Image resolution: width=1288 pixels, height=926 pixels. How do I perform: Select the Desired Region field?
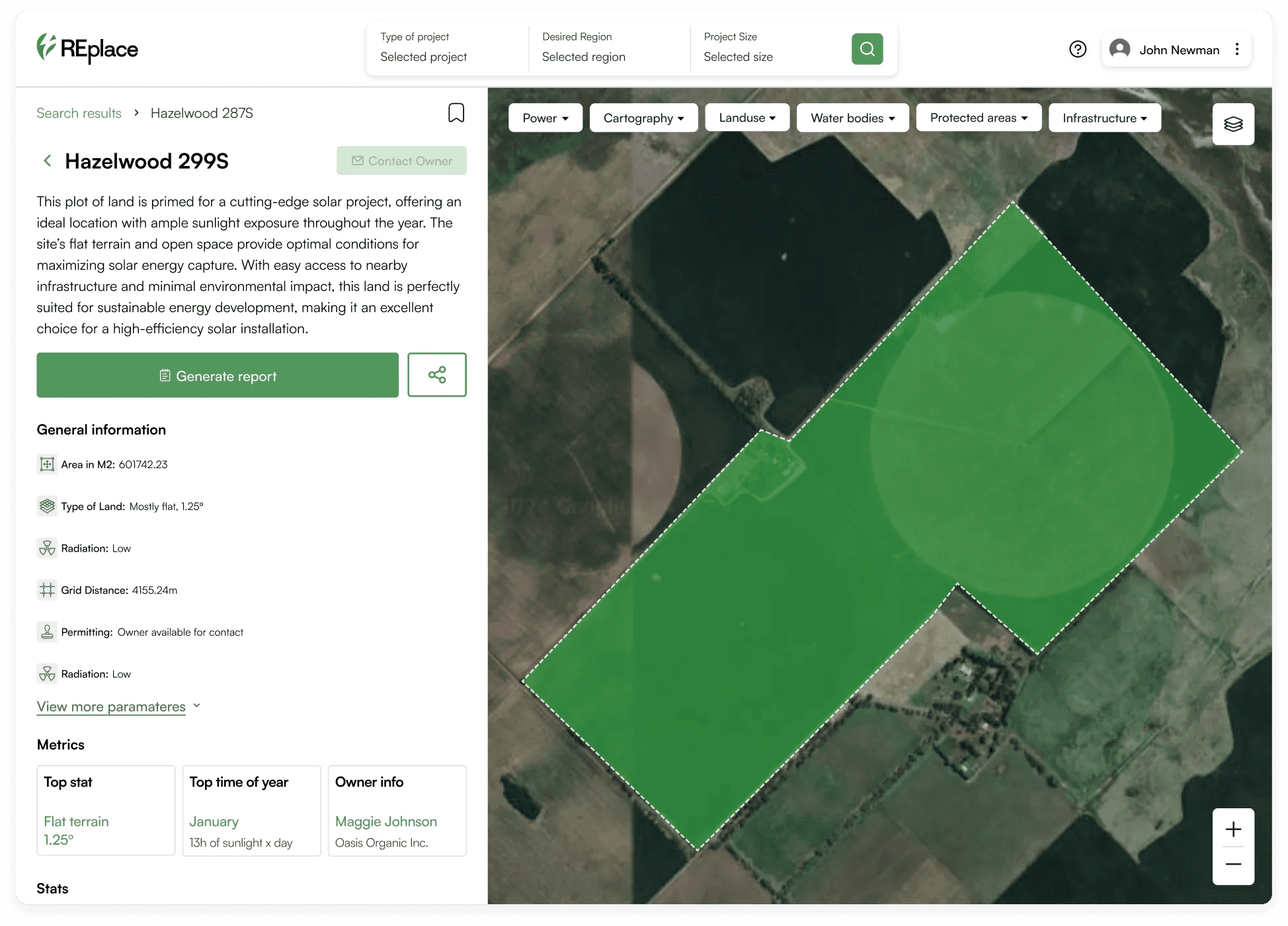(x=608, y=48)
